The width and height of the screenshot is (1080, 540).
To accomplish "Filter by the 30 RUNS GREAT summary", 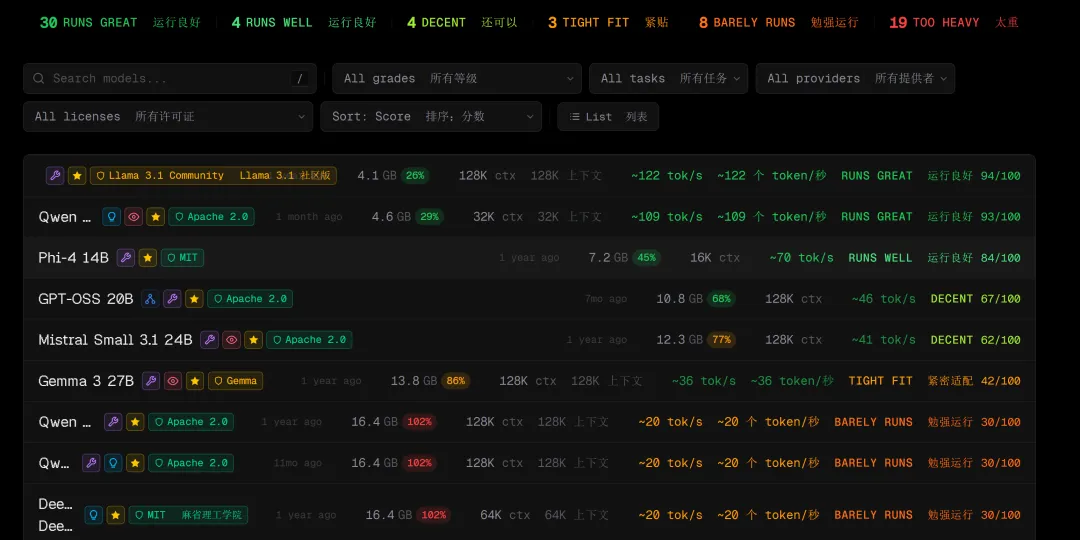I will tap(120, 23).
